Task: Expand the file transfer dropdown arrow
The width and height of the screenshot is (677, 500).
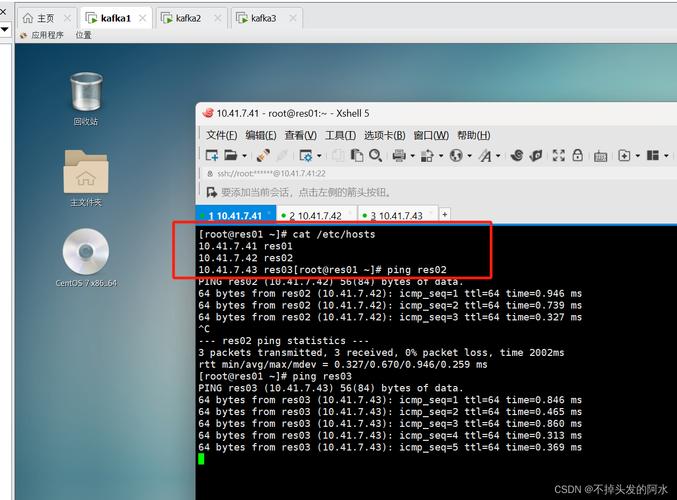Action: tap(441, 156)
